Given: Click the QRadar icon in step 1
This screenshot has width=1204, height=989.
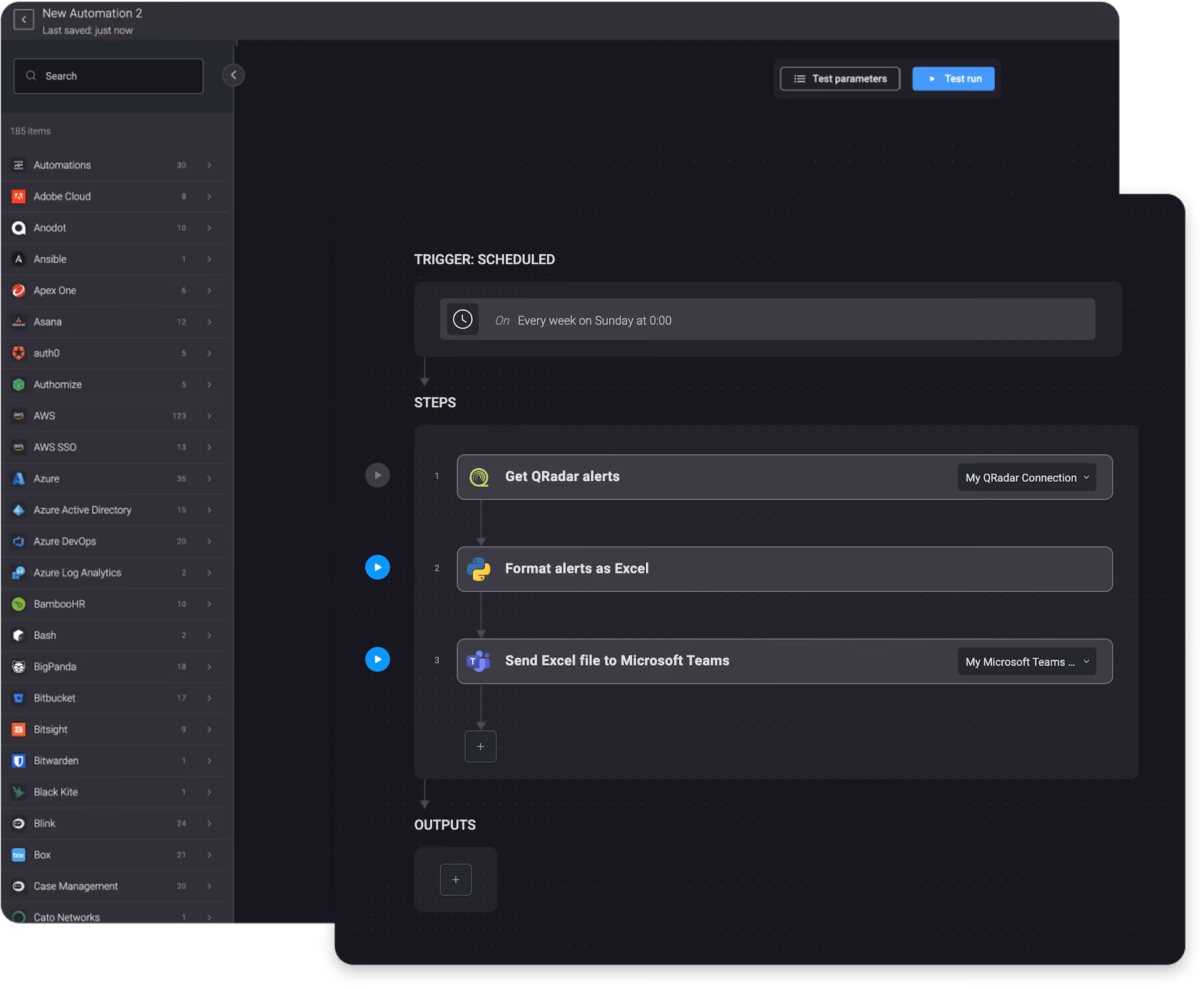Looking at the screenshot, I should [x=479, y=477].
